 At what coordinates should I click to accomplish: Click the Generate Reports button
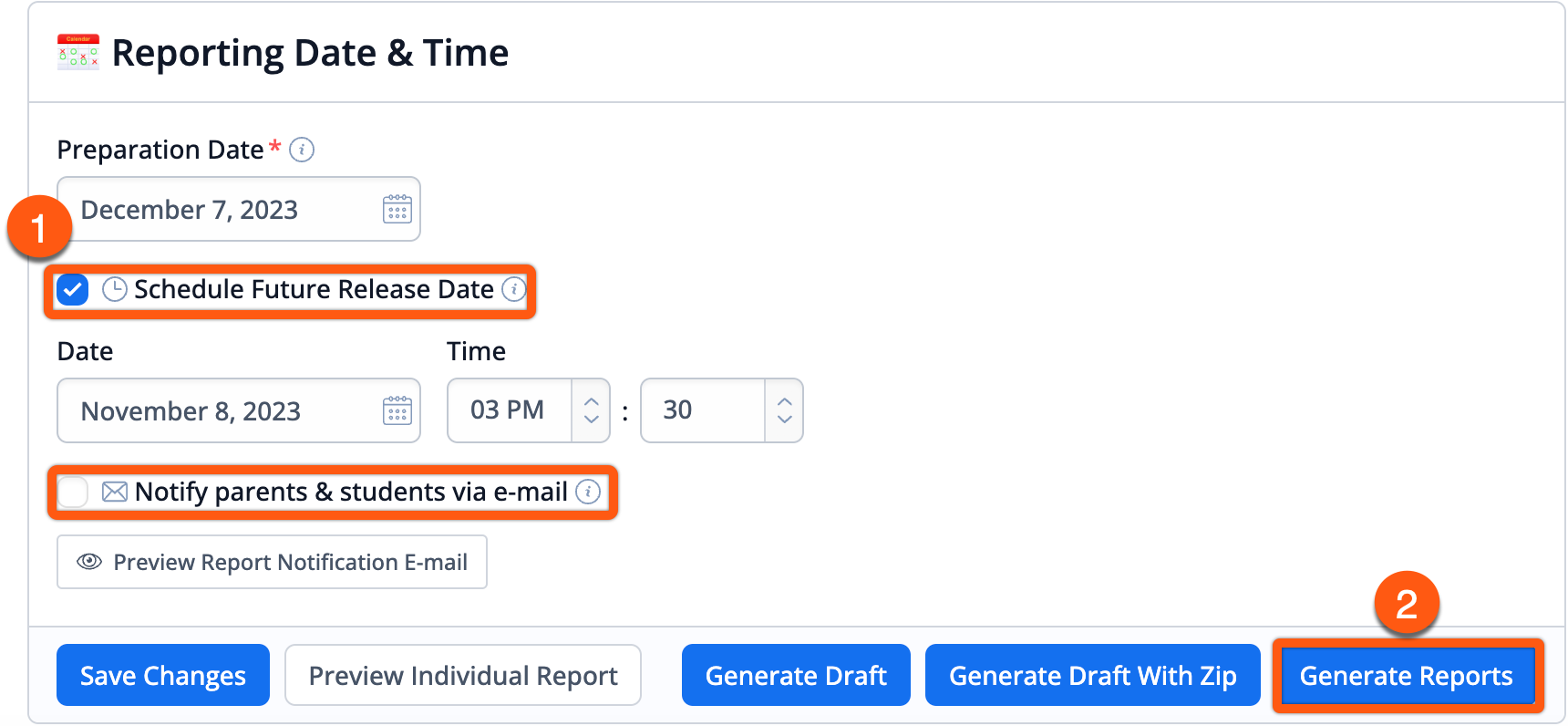[x=1407, y=676]
